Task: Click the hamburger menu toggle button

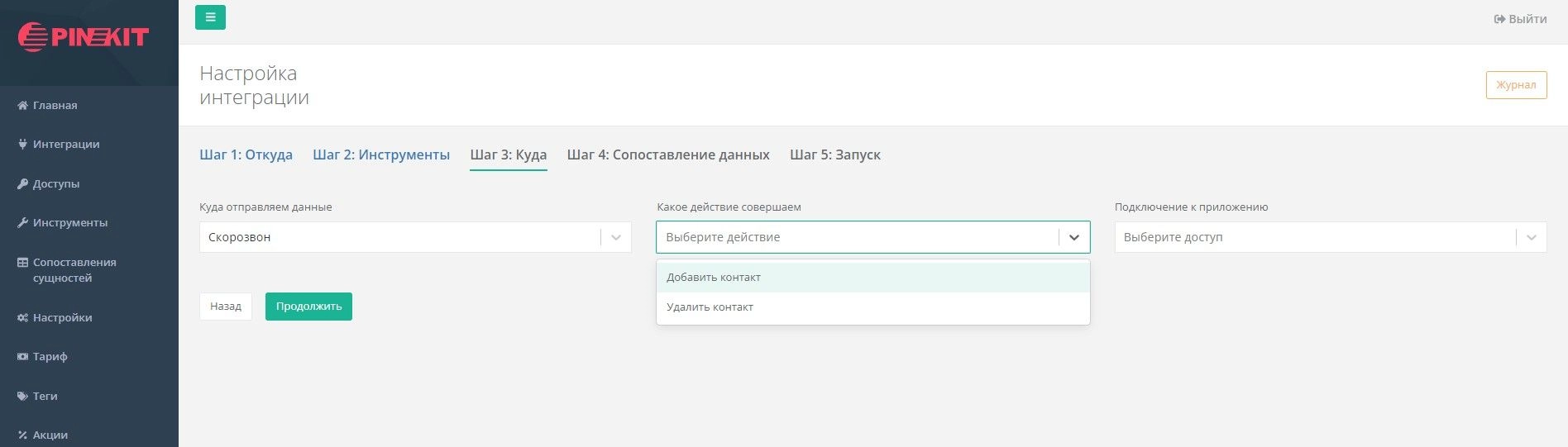Action: 210,17
